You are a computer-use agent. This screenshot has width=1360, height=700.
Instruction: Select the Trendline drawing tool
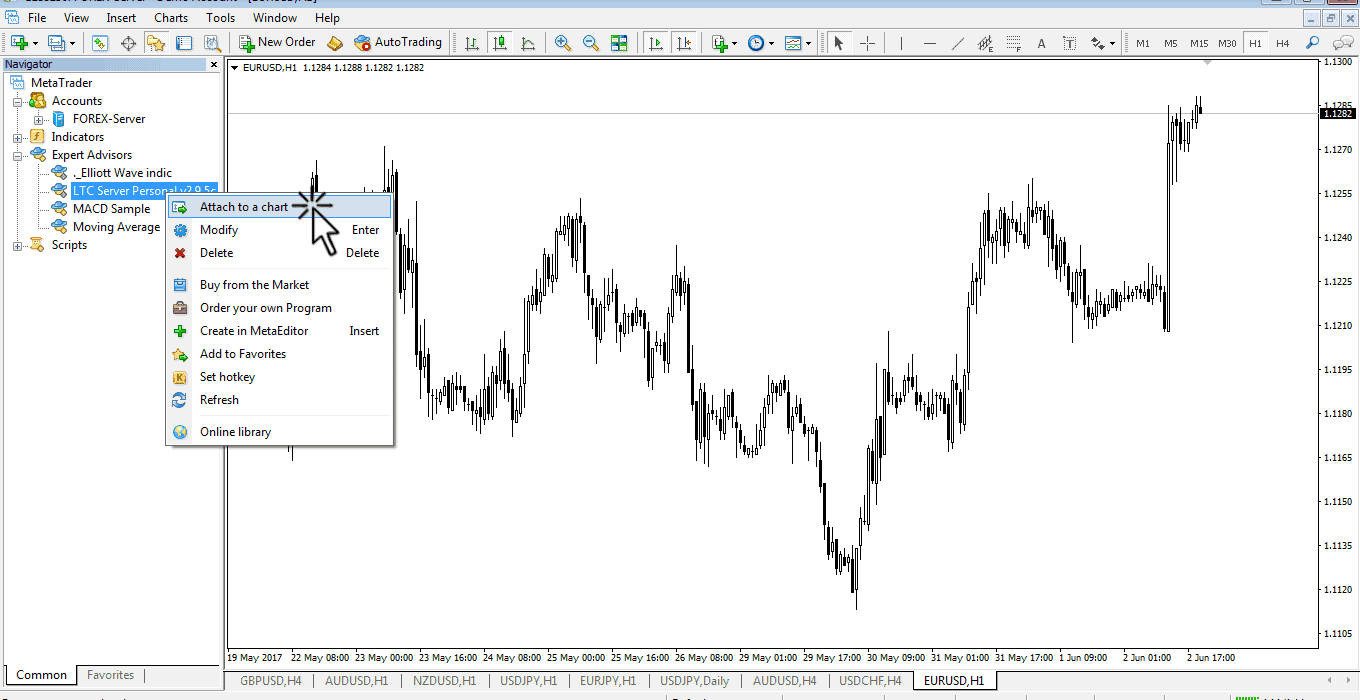click(958, 43)
